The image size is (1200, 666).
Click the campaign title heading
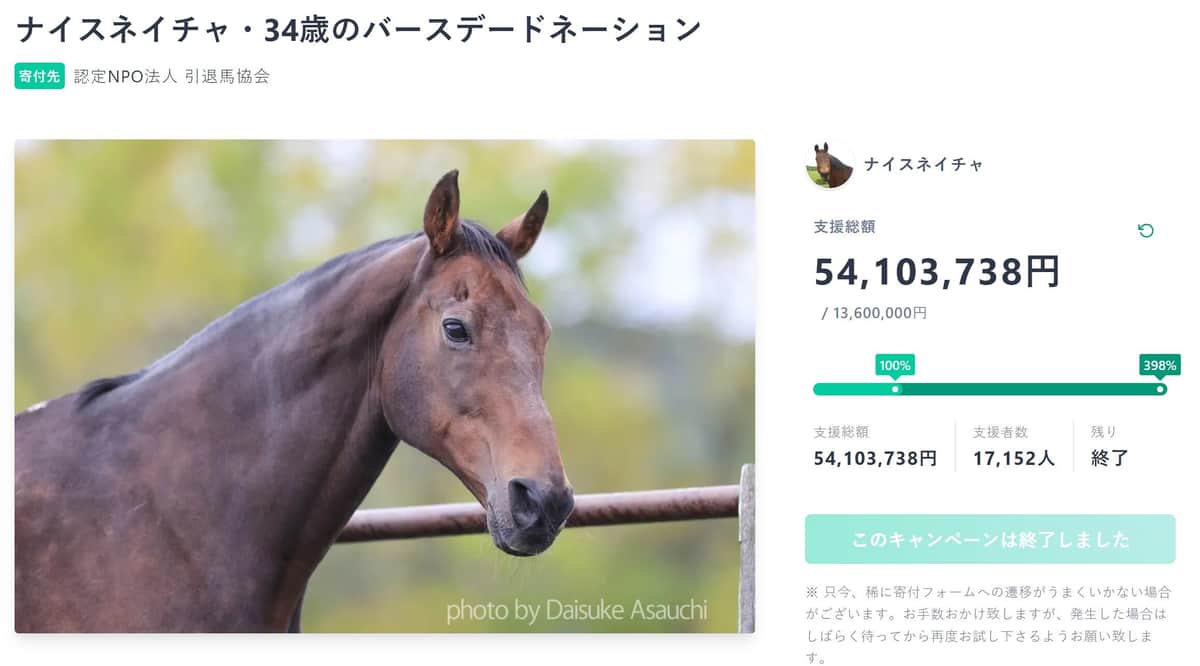pyautogui.click(x=358, y=30)
